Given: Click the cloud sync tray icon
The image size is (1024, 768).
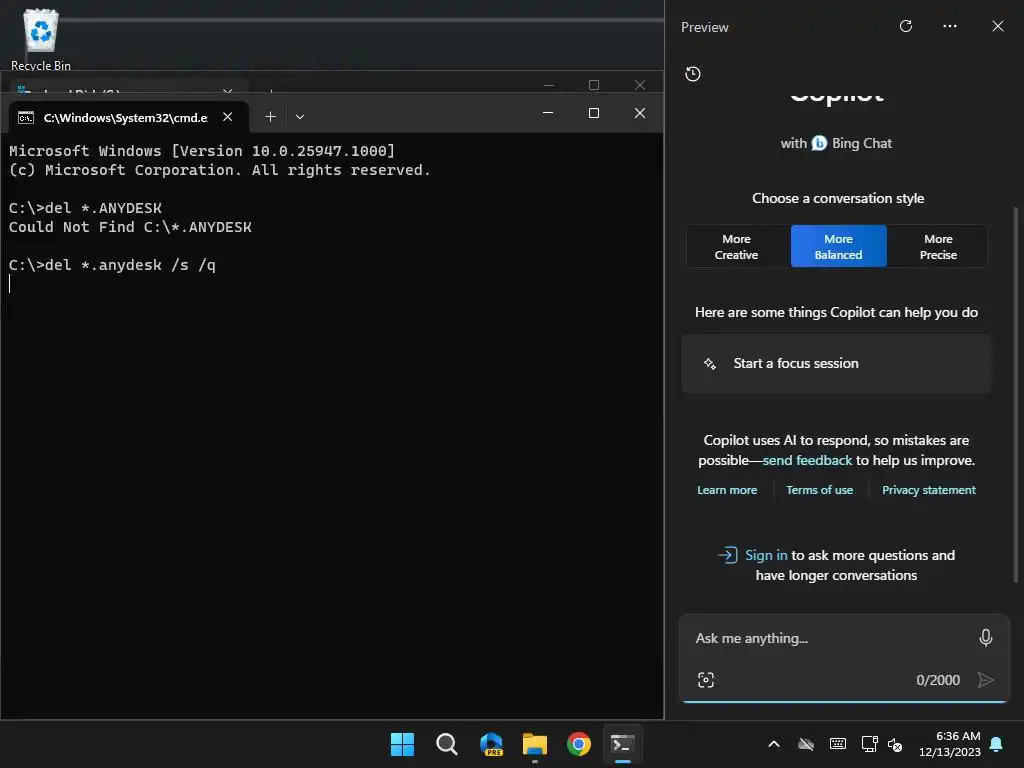Looking at the screenshot, I should pyautogui.click(x=806, y=744).
